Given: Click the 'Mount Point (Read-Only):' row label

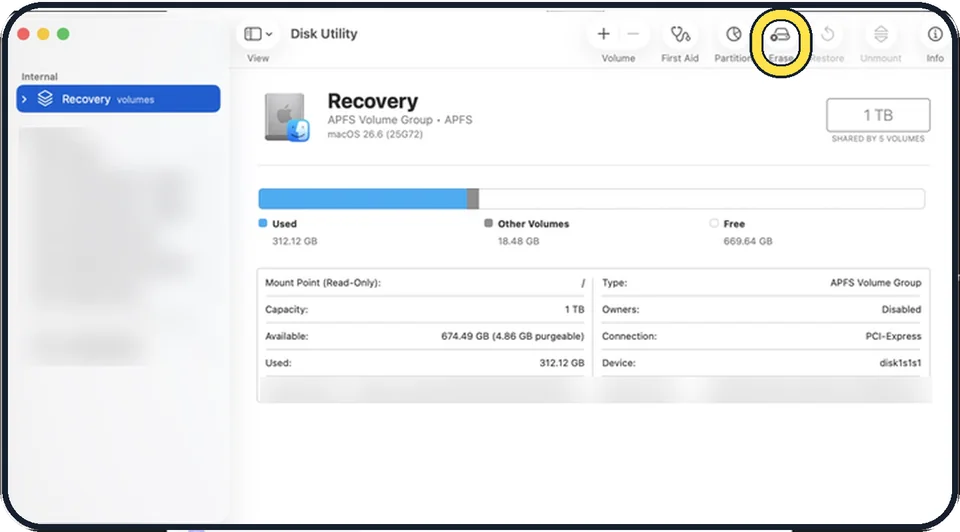Looking at the screenshot, I should [x=323, y=283].
